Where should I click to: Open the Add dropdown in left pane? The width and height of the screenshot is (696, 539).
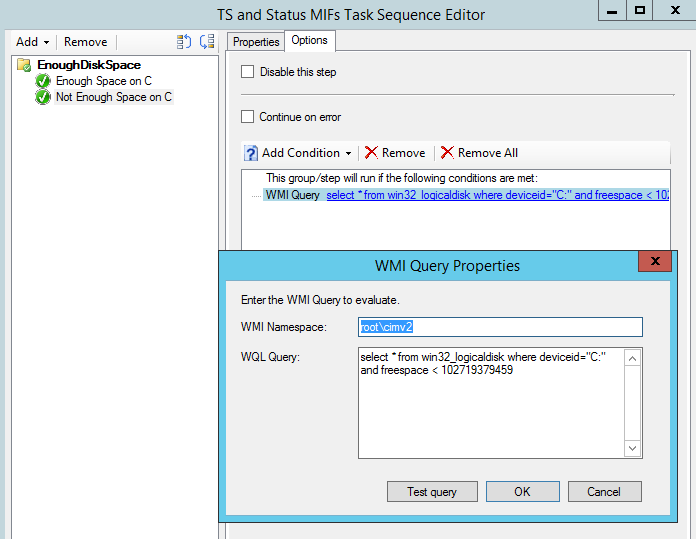pyautogui.click(x=33, y=42)
